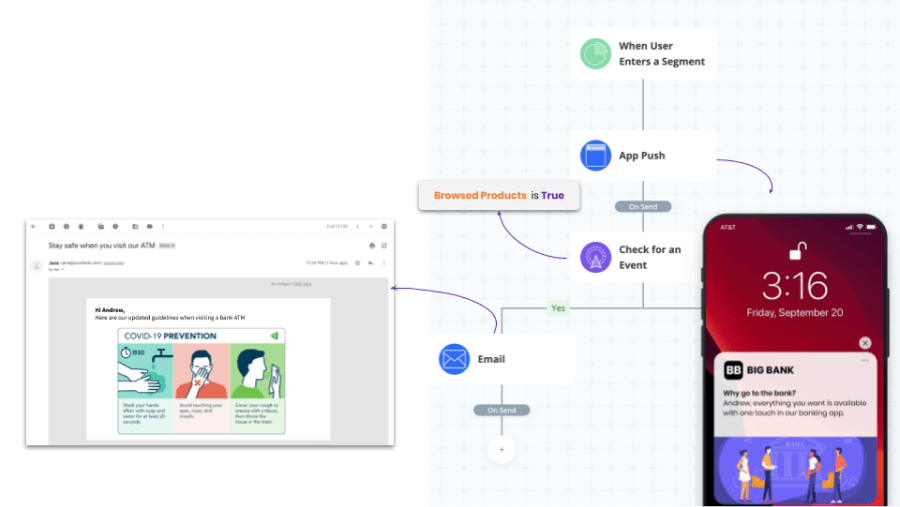This screenshot has height=507, width=900.
Task: Add a step with the plus button
Action: [501, 450]
